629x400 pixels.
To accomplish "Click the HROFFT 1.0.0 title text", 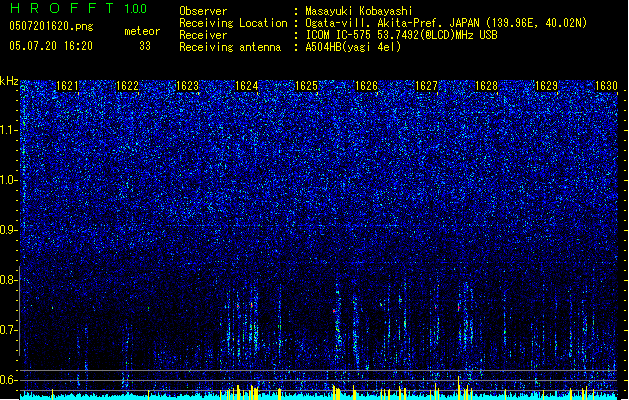I will (x=78, y=8).
